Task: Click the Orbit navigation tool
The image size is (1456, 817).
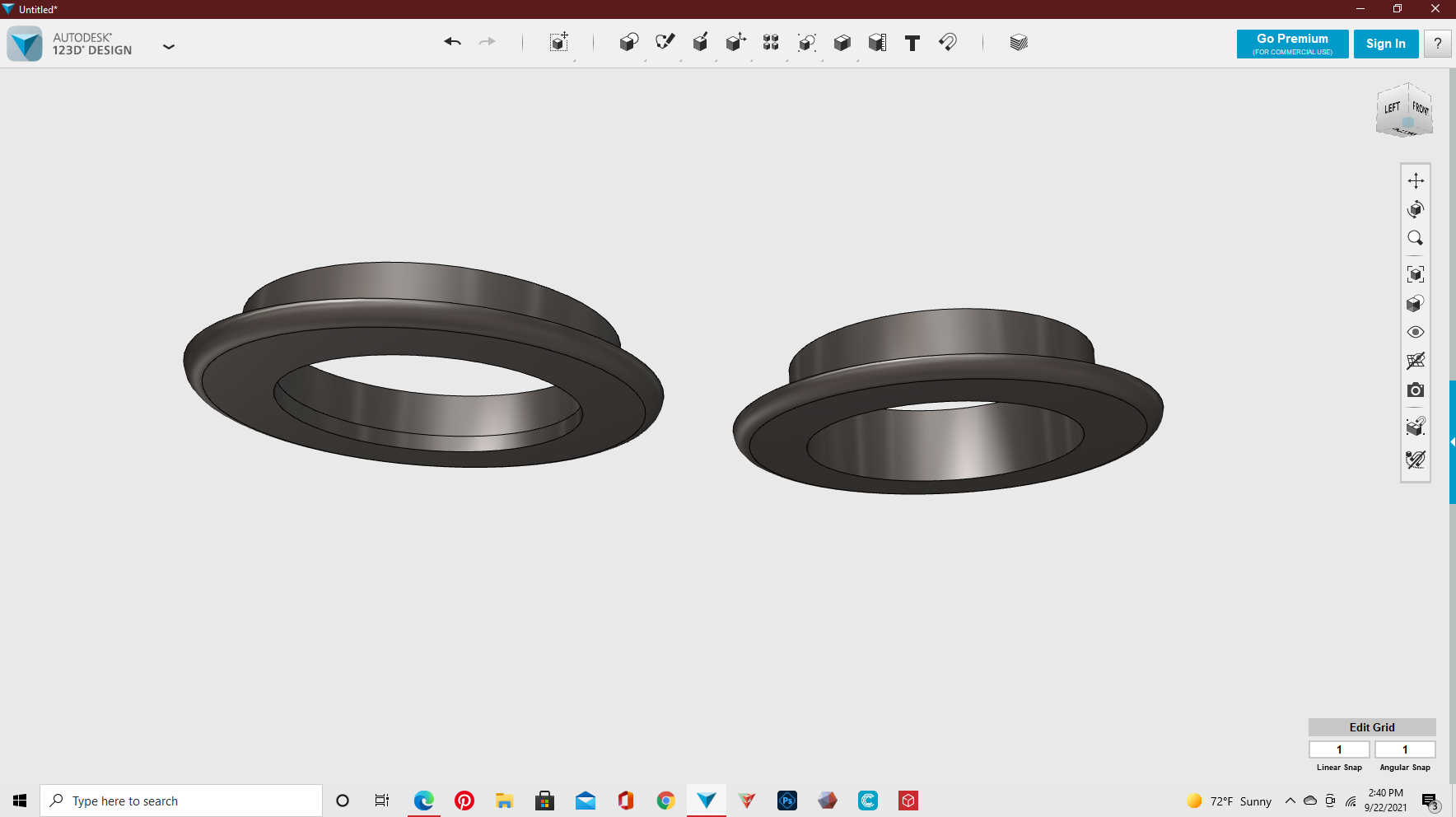Action: (1415, 209)
